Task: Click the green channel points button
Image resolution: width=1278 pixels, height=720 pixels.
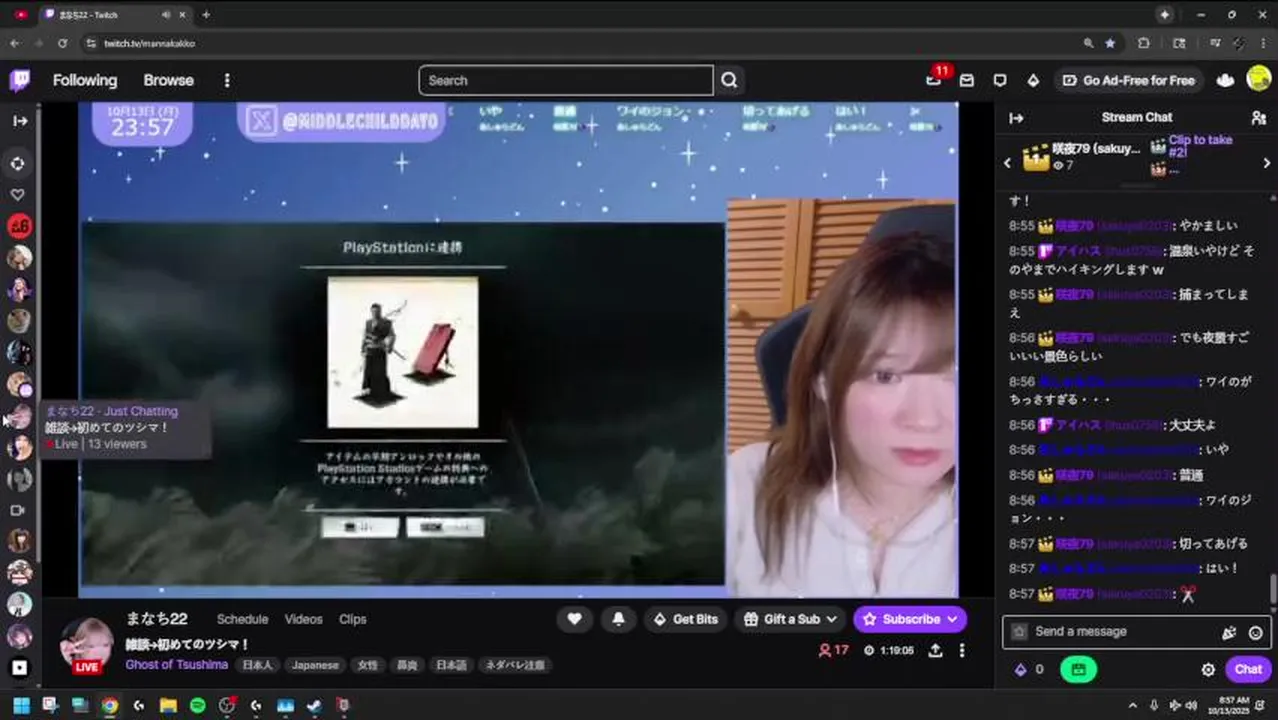Action: click(x=1078, y=669)
